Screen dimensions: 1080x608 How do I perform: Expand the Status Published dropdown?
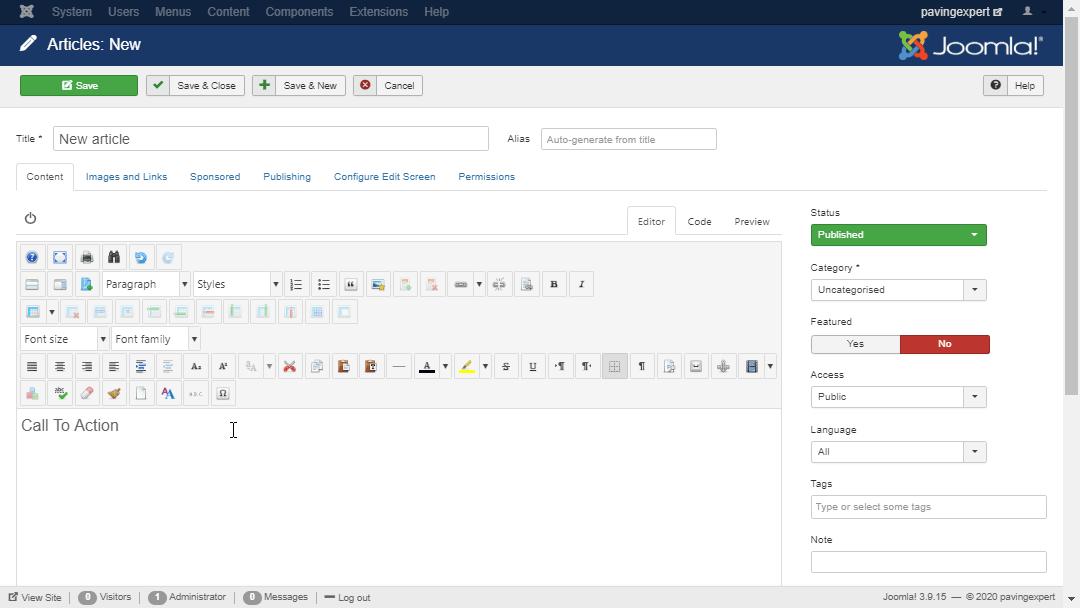tap(898, 235)
